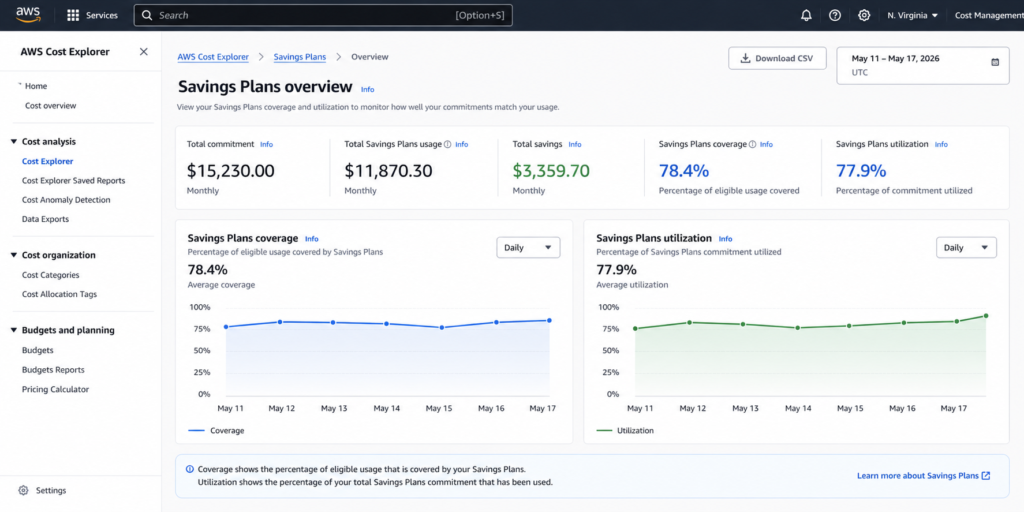Viewport: 1024px width, 512px height.
Task: Open Cost Explorer Saved Reports
Action: coord(73,181)
